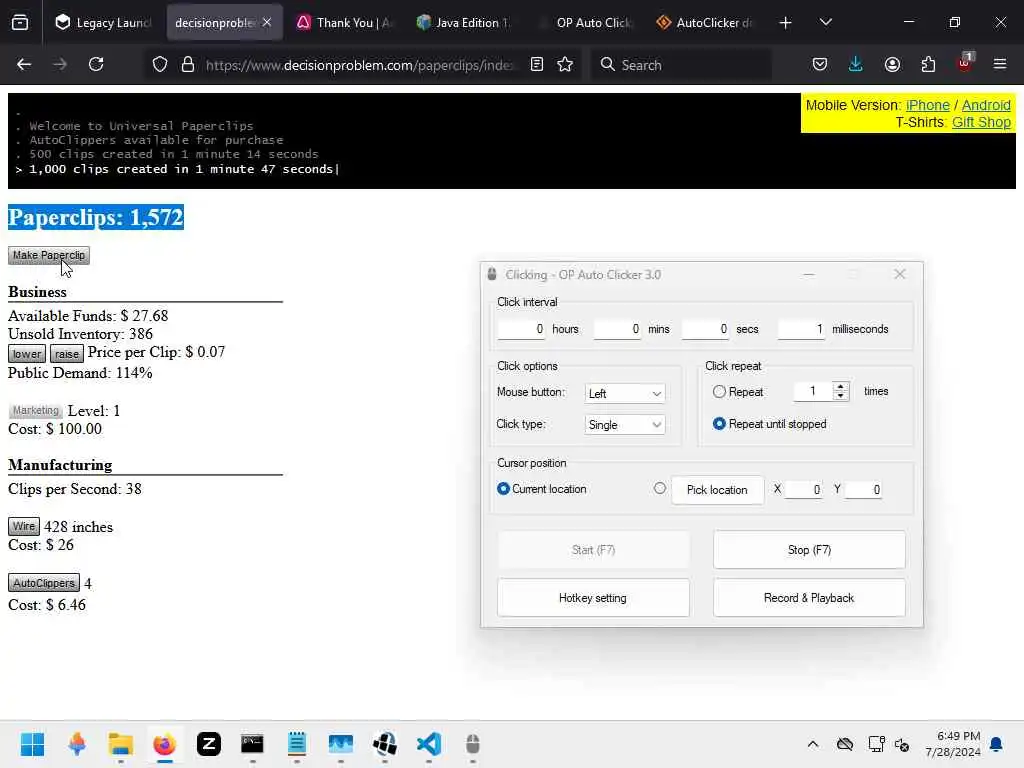1024x768 pixels.
Task: Click the Marketing button
Action: [x=35, y=411]
